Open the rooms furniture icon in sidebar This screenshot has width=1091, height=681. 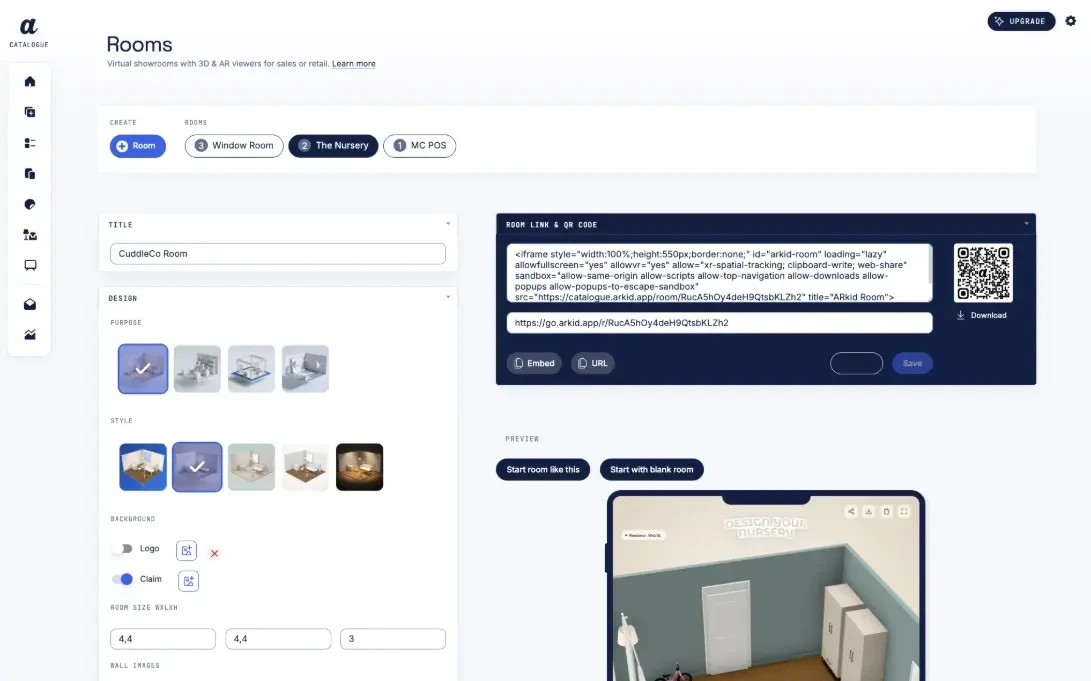(30, 234)
